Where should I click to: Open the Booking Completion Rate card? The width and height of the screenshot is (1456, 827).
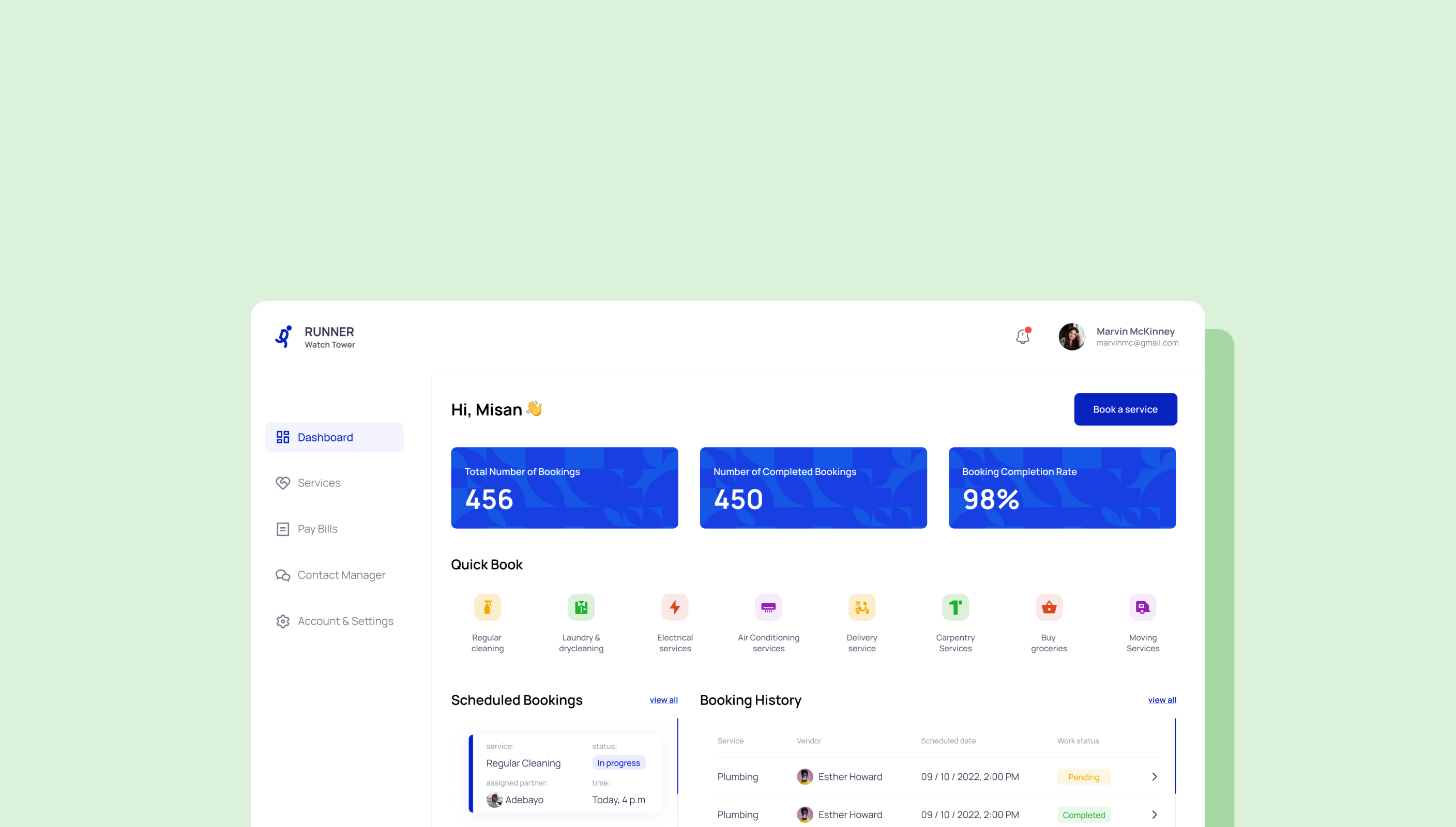click(1061, 488)
